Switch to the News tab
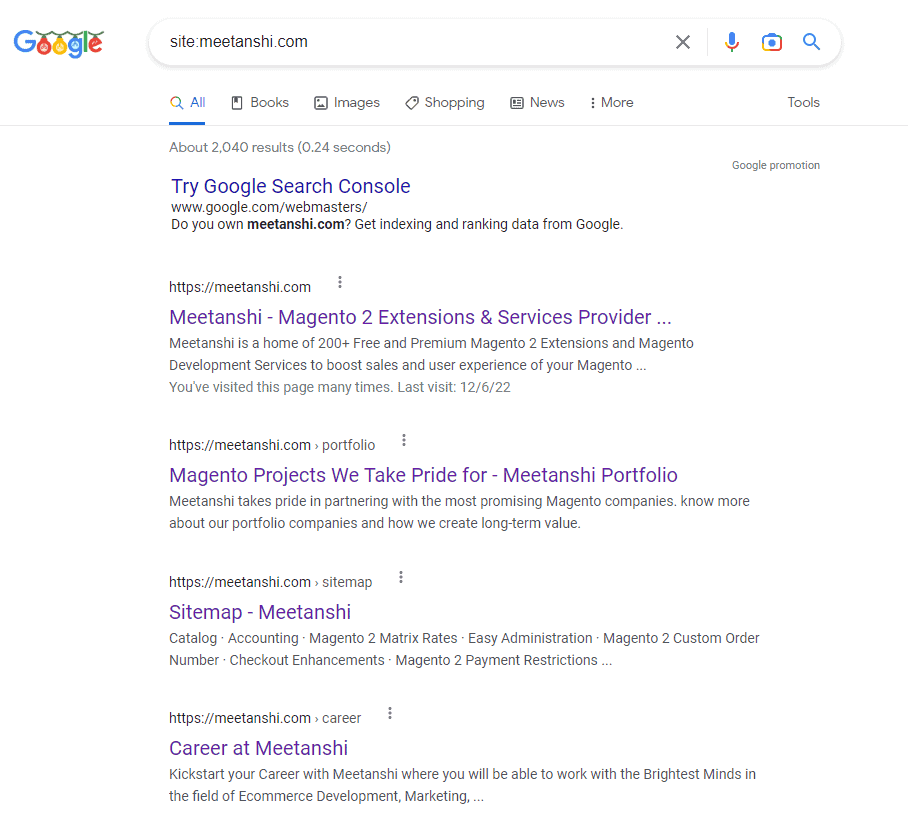The height and width of the screenshot is (821, 908). (537, 102)
